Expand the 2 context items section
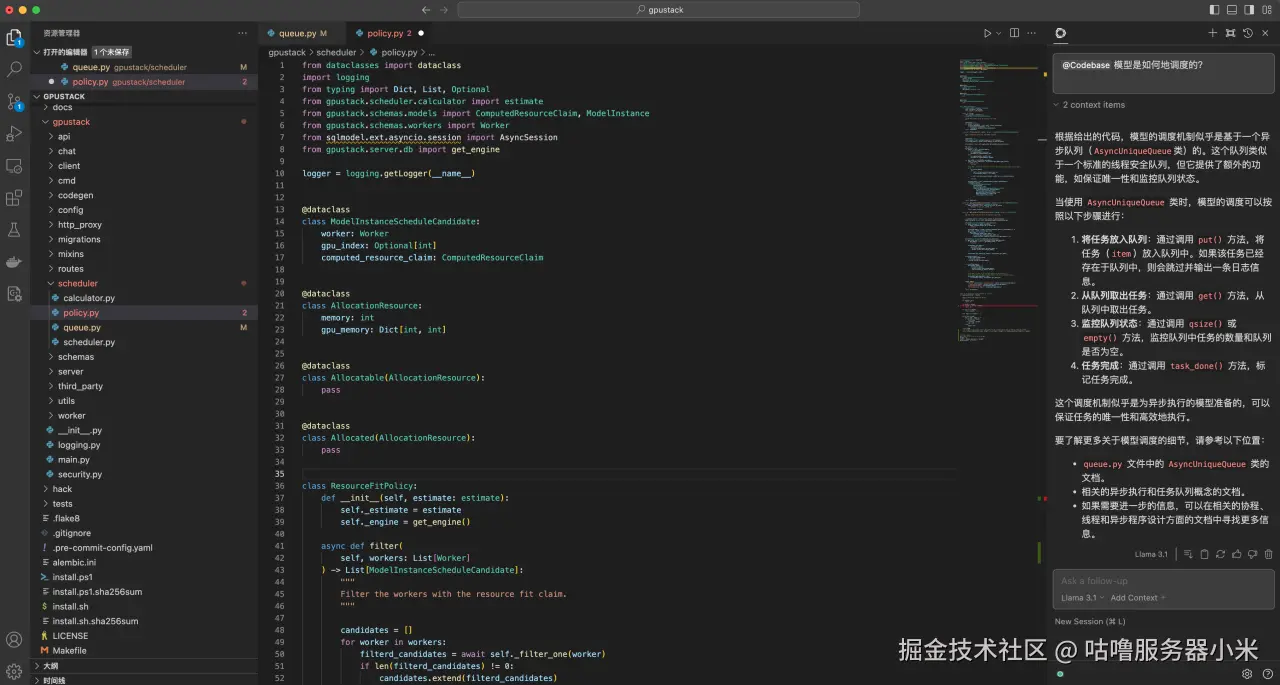This screenshot has height=685, width=1280. pyautogui.click(x=1092, y=105)
